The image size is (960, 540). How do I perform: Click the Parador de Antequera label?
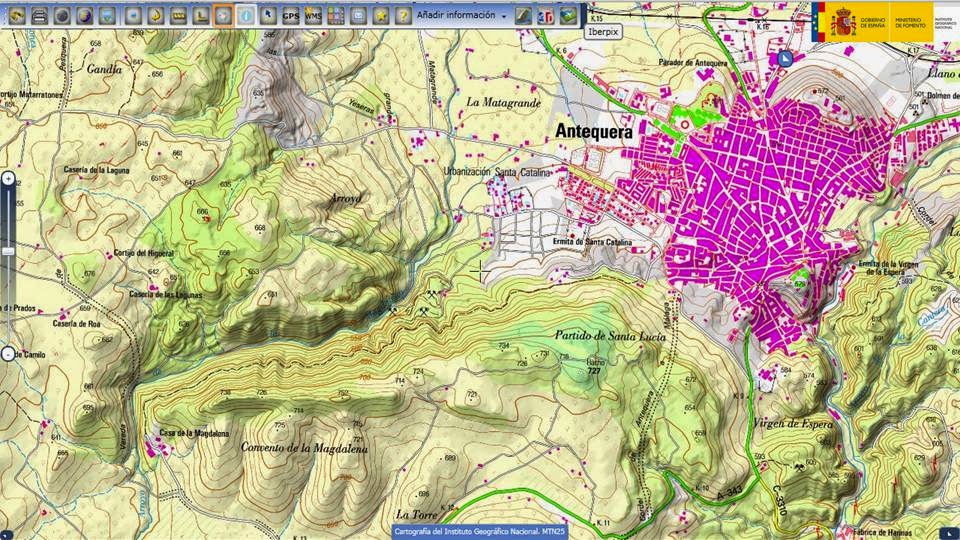click(x=692, y=62)
